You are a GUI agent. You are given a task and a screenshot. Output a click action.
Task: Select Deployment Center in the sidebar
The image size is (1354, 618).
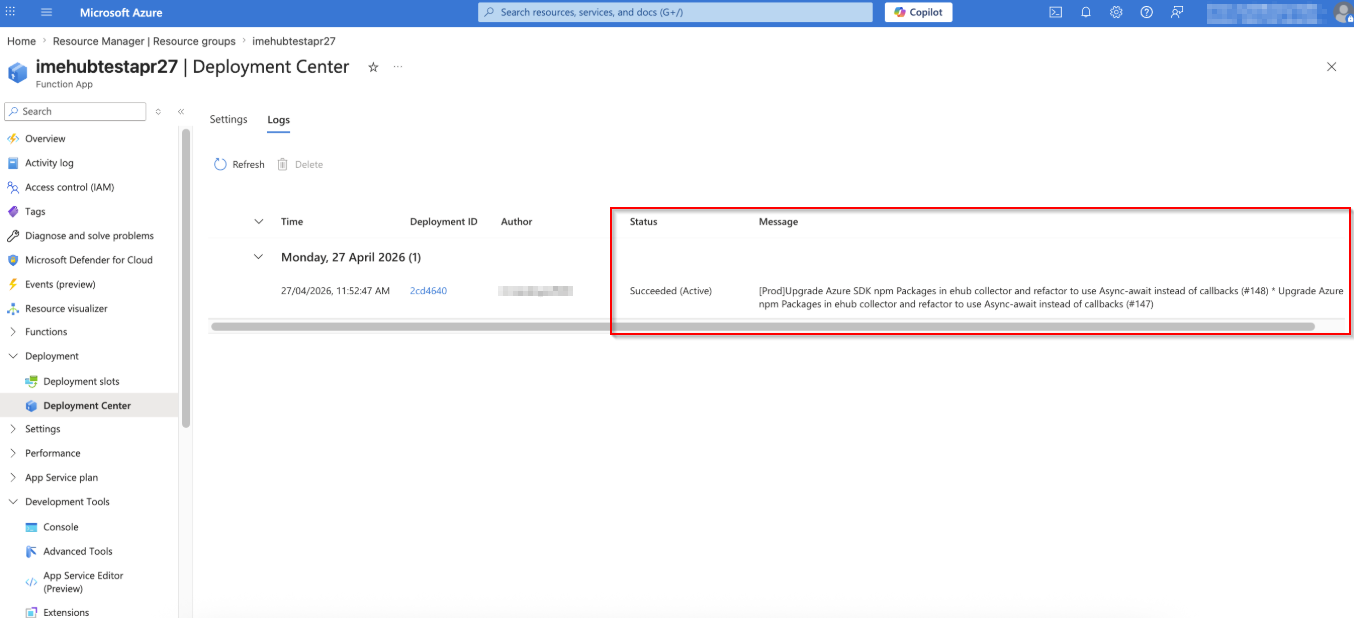[87, 406]
